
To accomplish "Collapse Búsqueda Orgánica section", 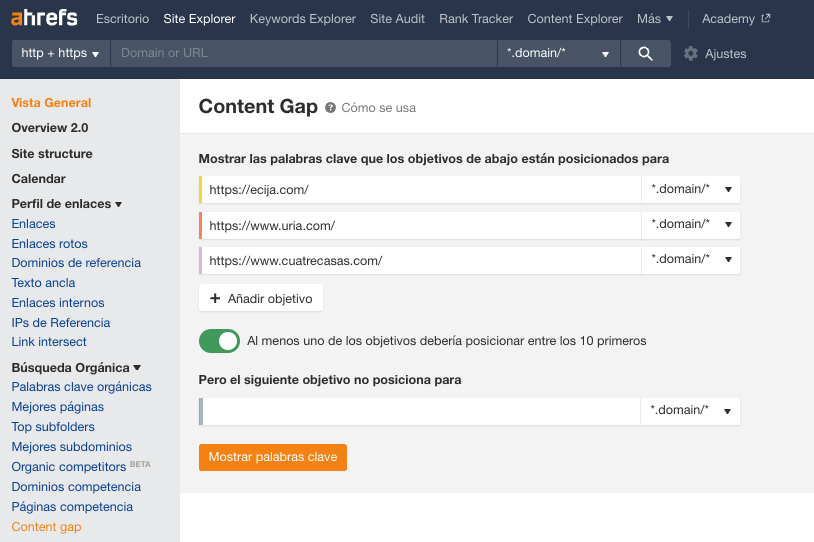I will (x=76, y=368).
